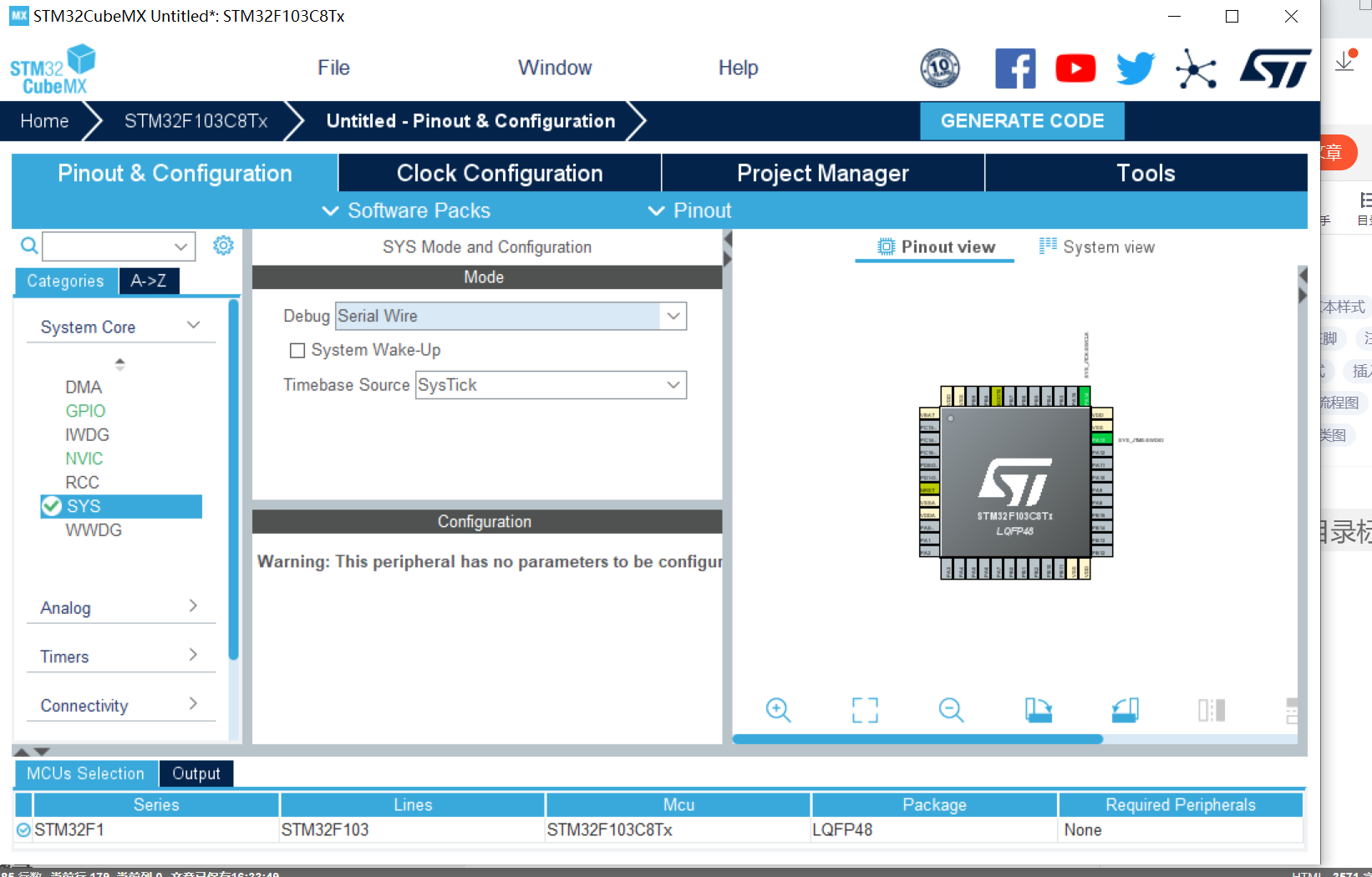
Task: Enable the System Wake-Up checkbox
Action: pos(297,350)
